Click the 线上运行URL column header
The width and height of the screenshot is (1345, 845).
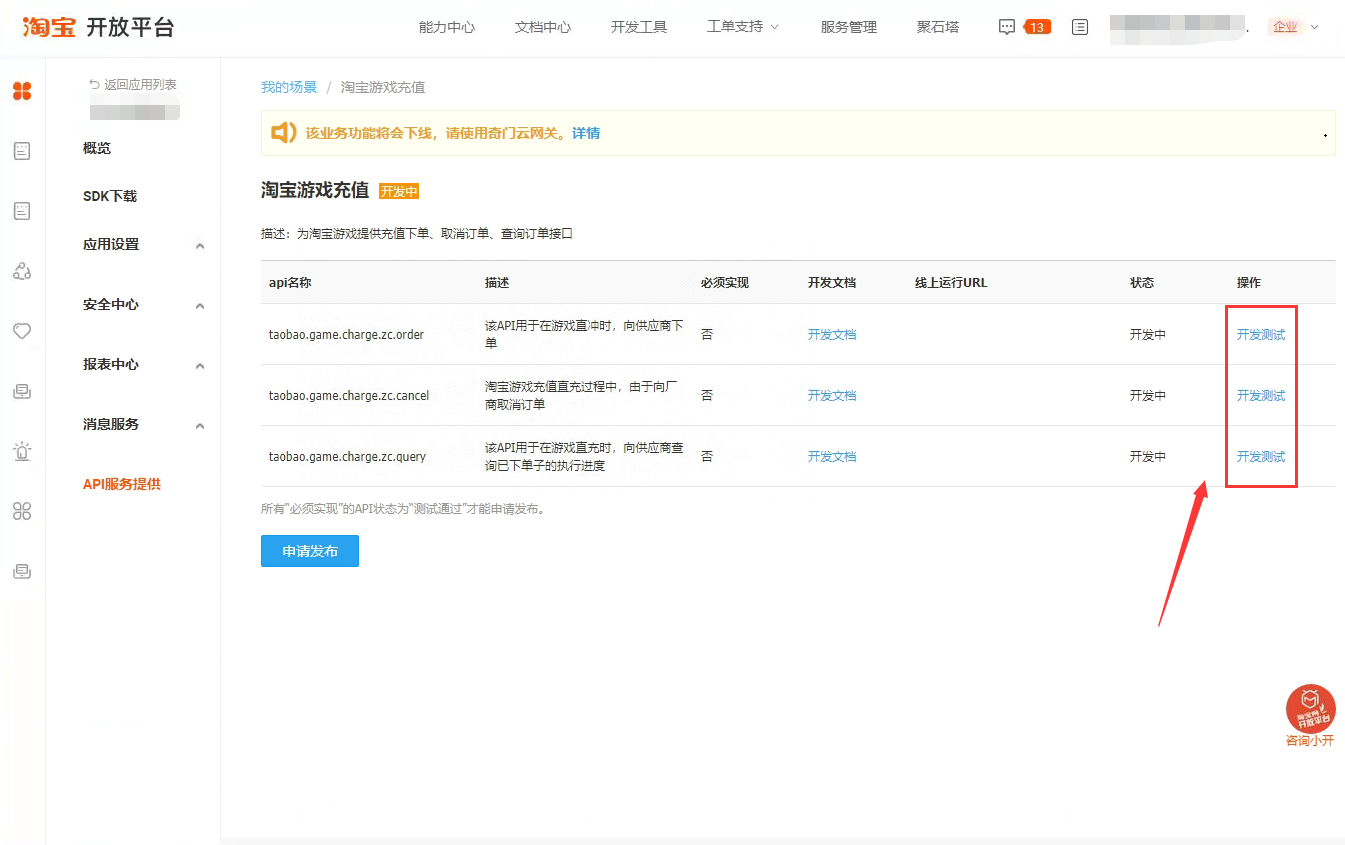951,283
